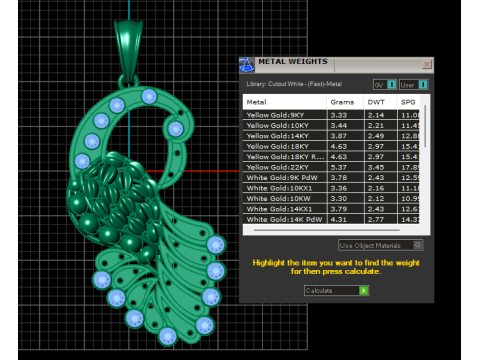Click the 3.36 grams cell
Screen dimensions: 480x360
(x=345, y=188)
